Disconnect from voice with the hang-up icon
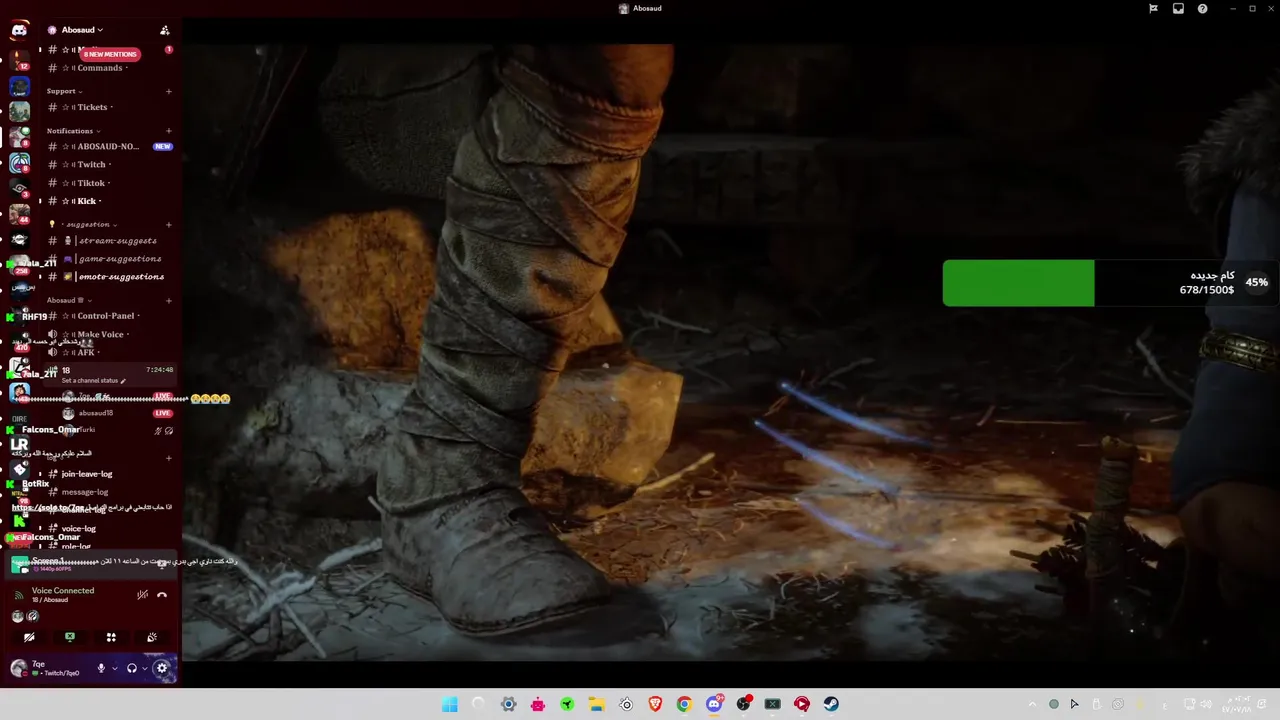Image resolution: width=1280 pixels, height=720 pixels. pyautogui.click(x=162, y=595)
